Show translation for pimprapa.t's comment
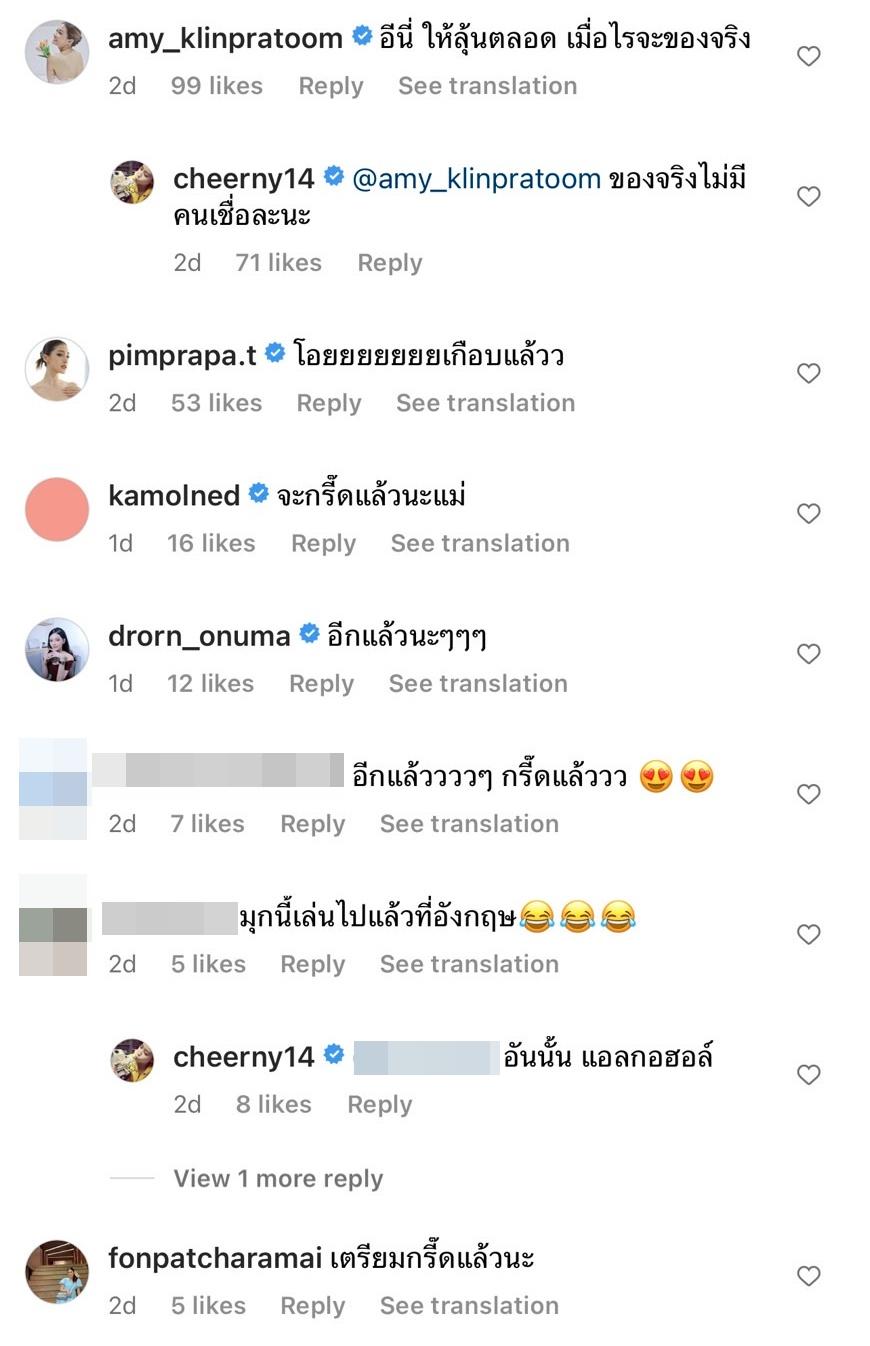 click(485, 403)
